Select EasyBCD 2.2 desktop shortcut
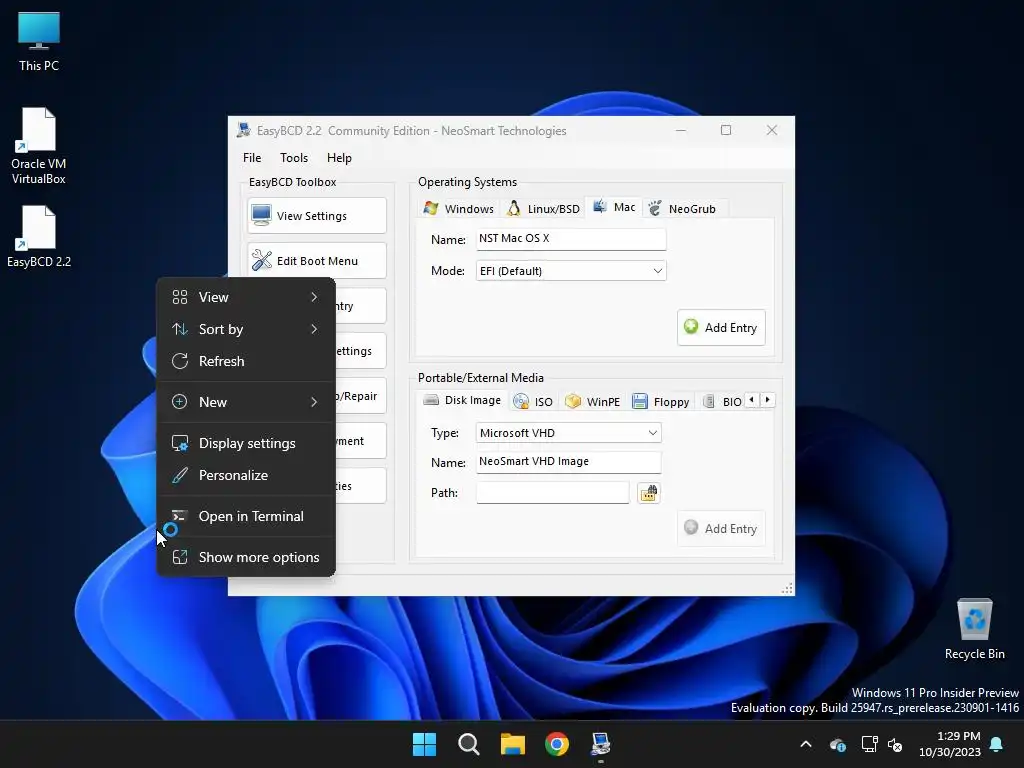The image size is (1024, 768). click(39, 236)
